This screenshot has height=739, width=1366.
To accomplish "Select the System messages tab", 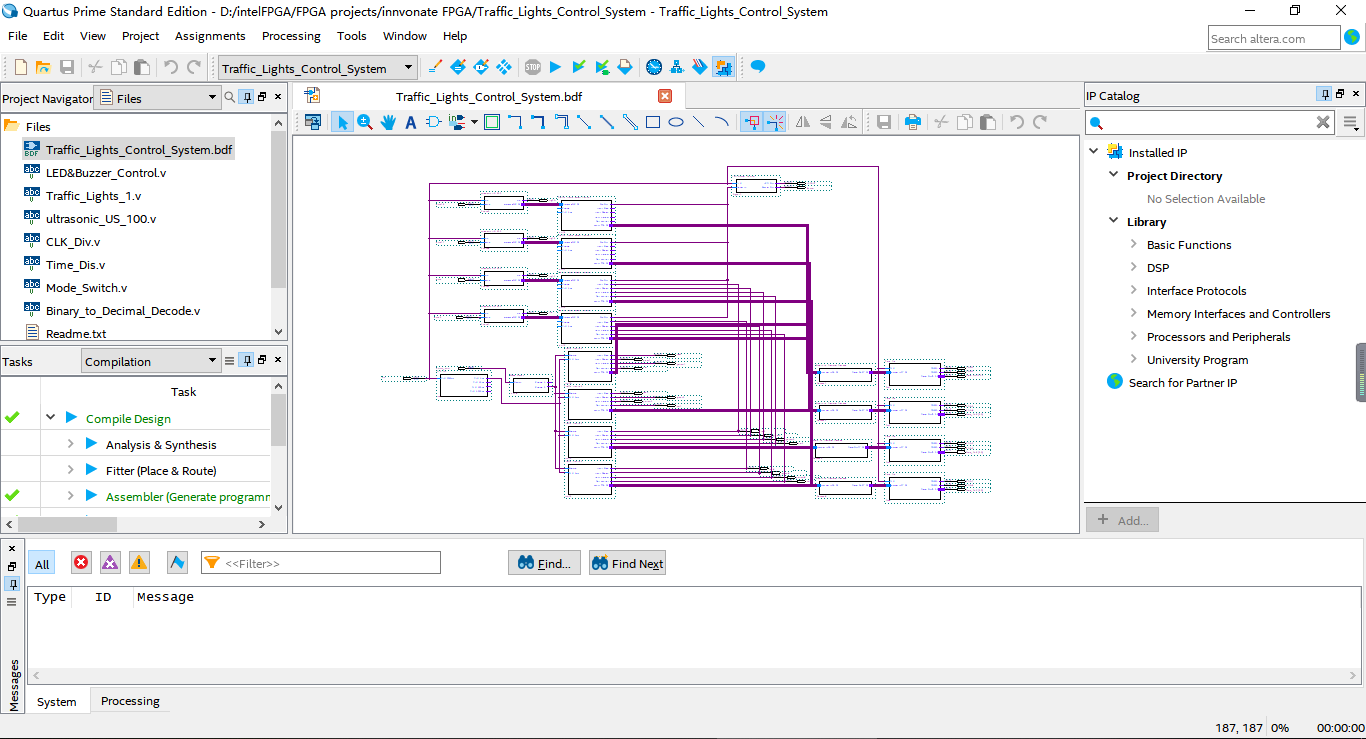I will tap(57, 701).
